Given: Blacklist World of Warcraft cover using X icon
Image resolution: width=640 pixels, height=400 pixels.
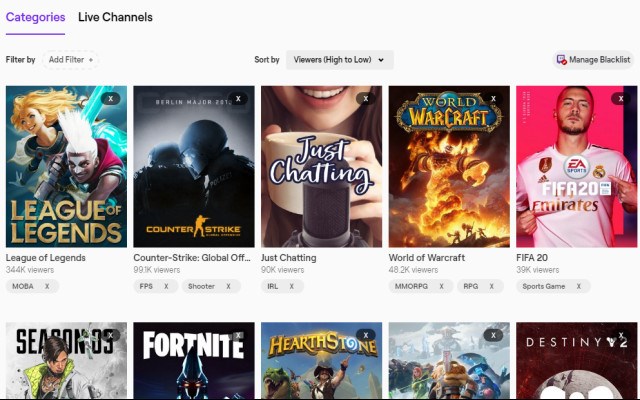Looking at the screenshot, I should pos(493,98).
